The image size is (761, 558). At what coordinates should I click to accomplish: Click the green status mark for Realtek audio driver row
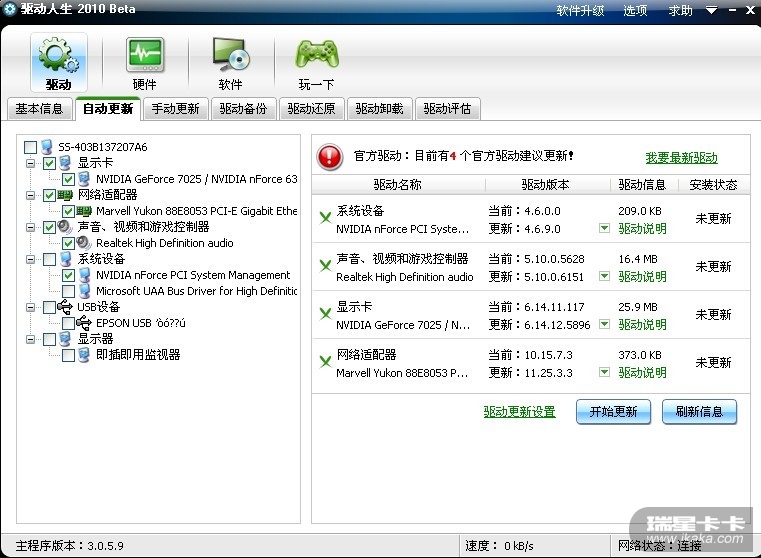click(x=325, y=265)
